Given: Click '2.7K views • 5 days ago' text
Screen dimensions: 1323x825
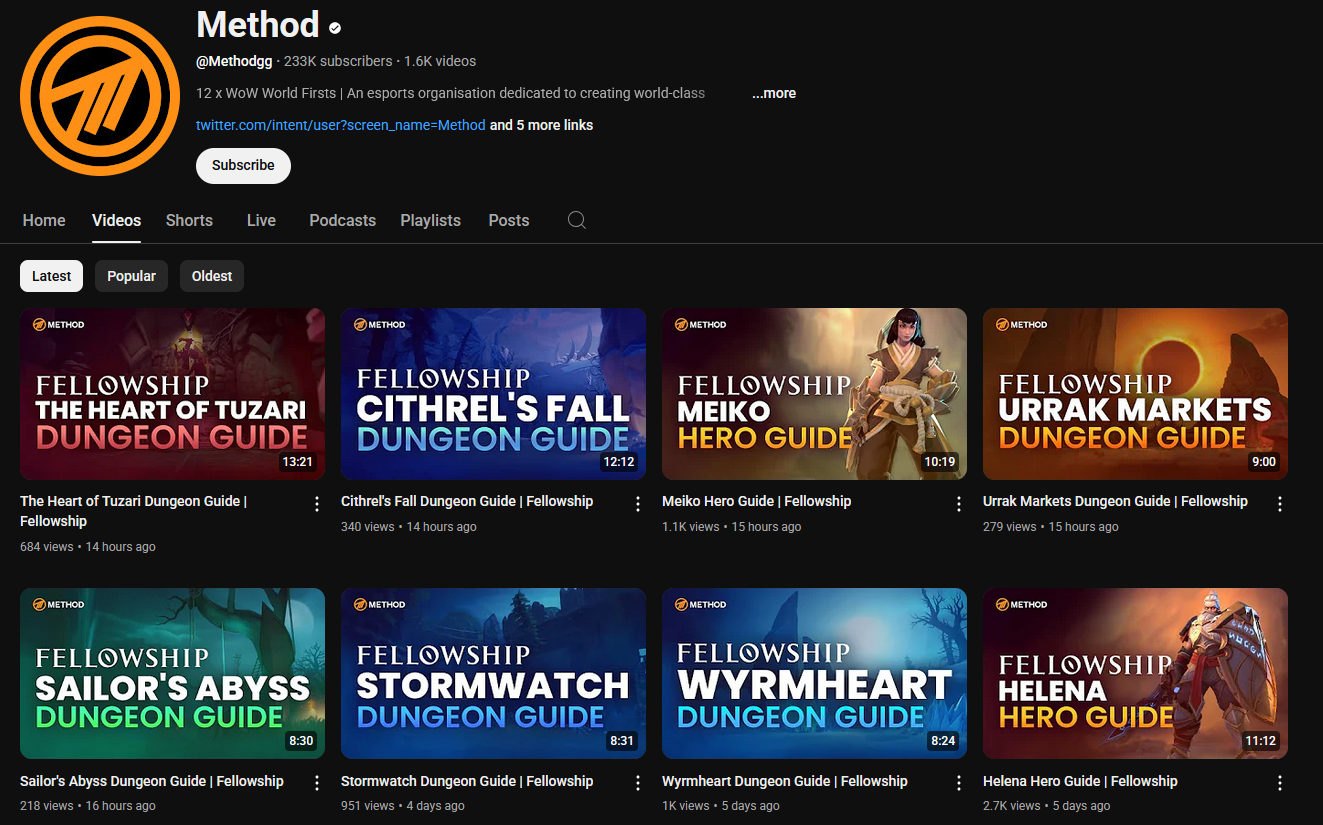Looking at the screenshot, I should [x=1047, y=806].
